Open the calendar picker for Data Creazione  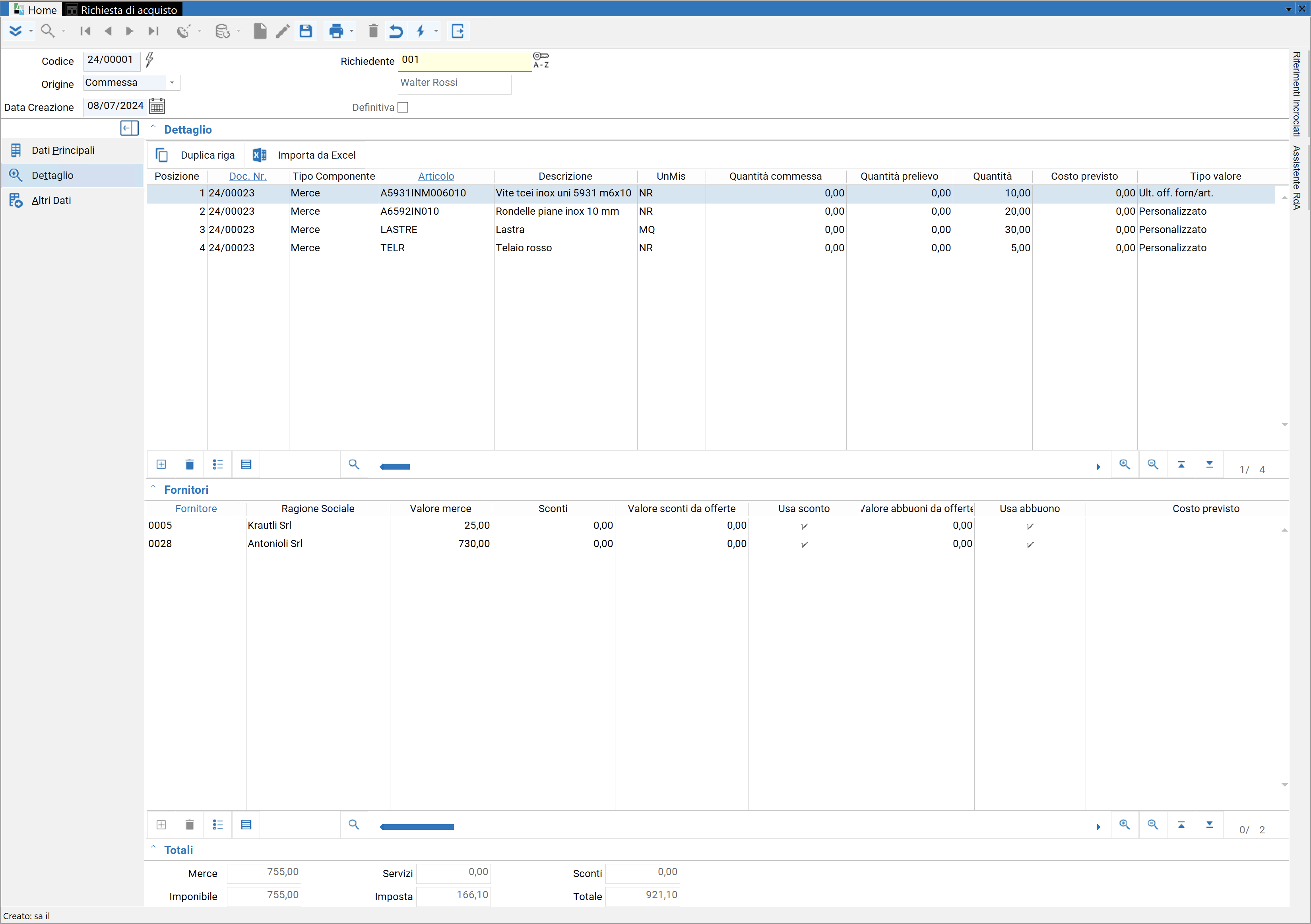[x=157, y=106]
